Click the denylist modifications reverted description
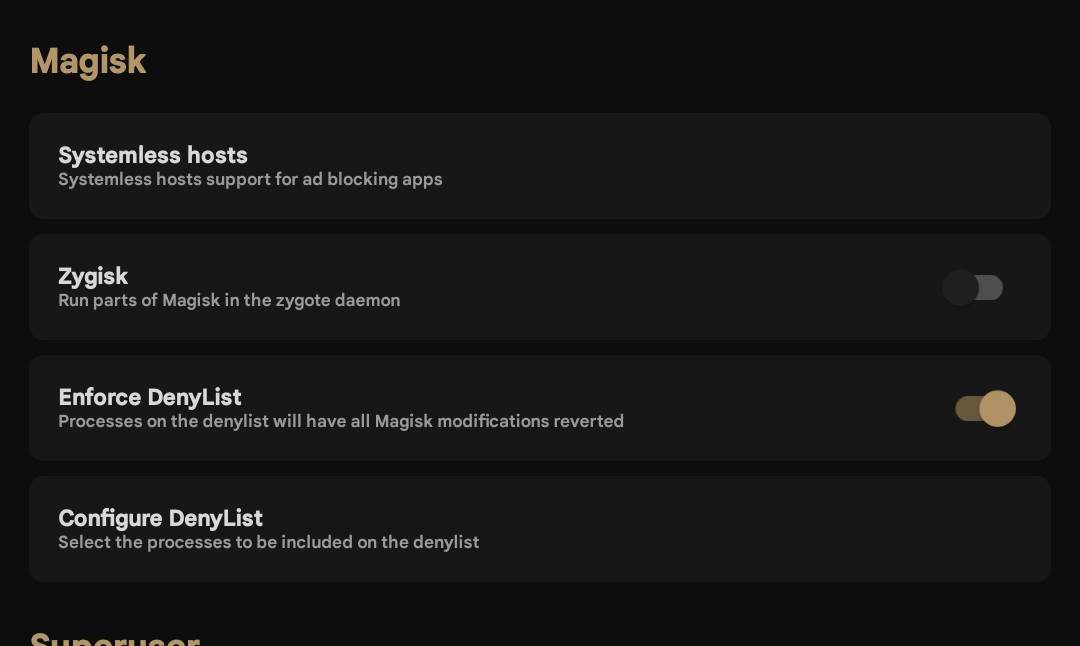 coord(341,422)
